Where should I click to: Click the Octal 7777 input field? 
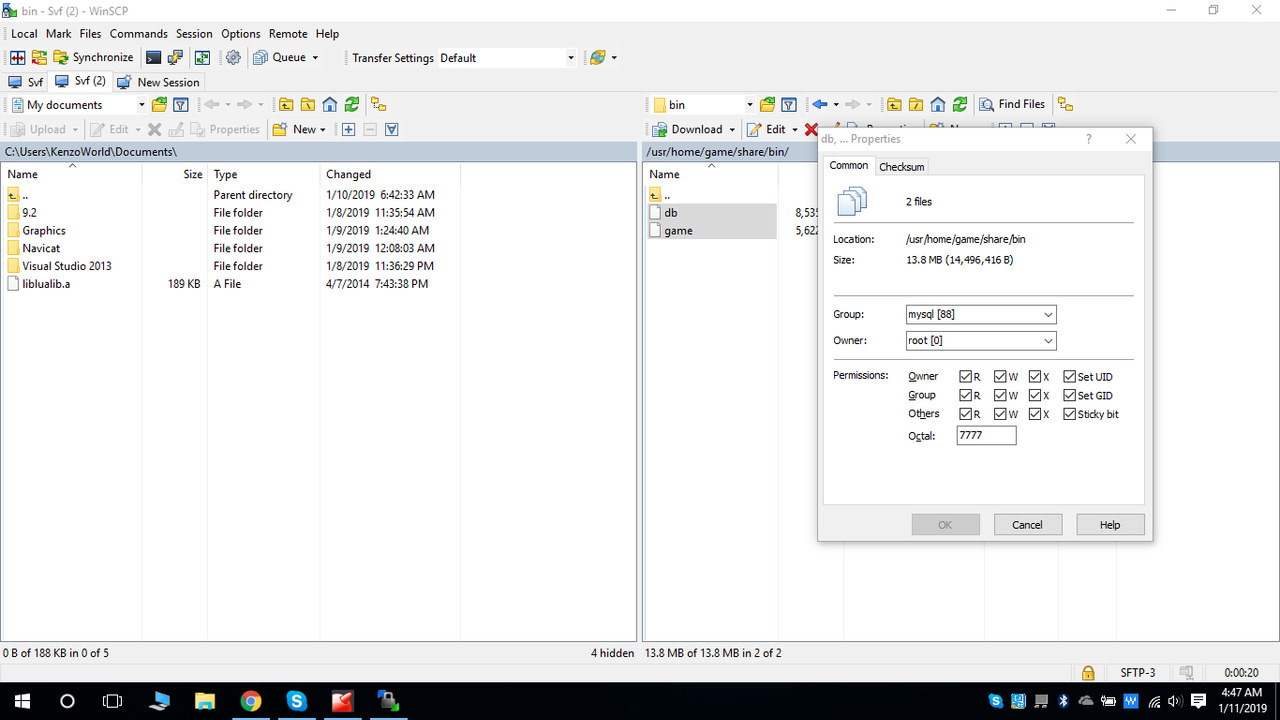(986, 436)
